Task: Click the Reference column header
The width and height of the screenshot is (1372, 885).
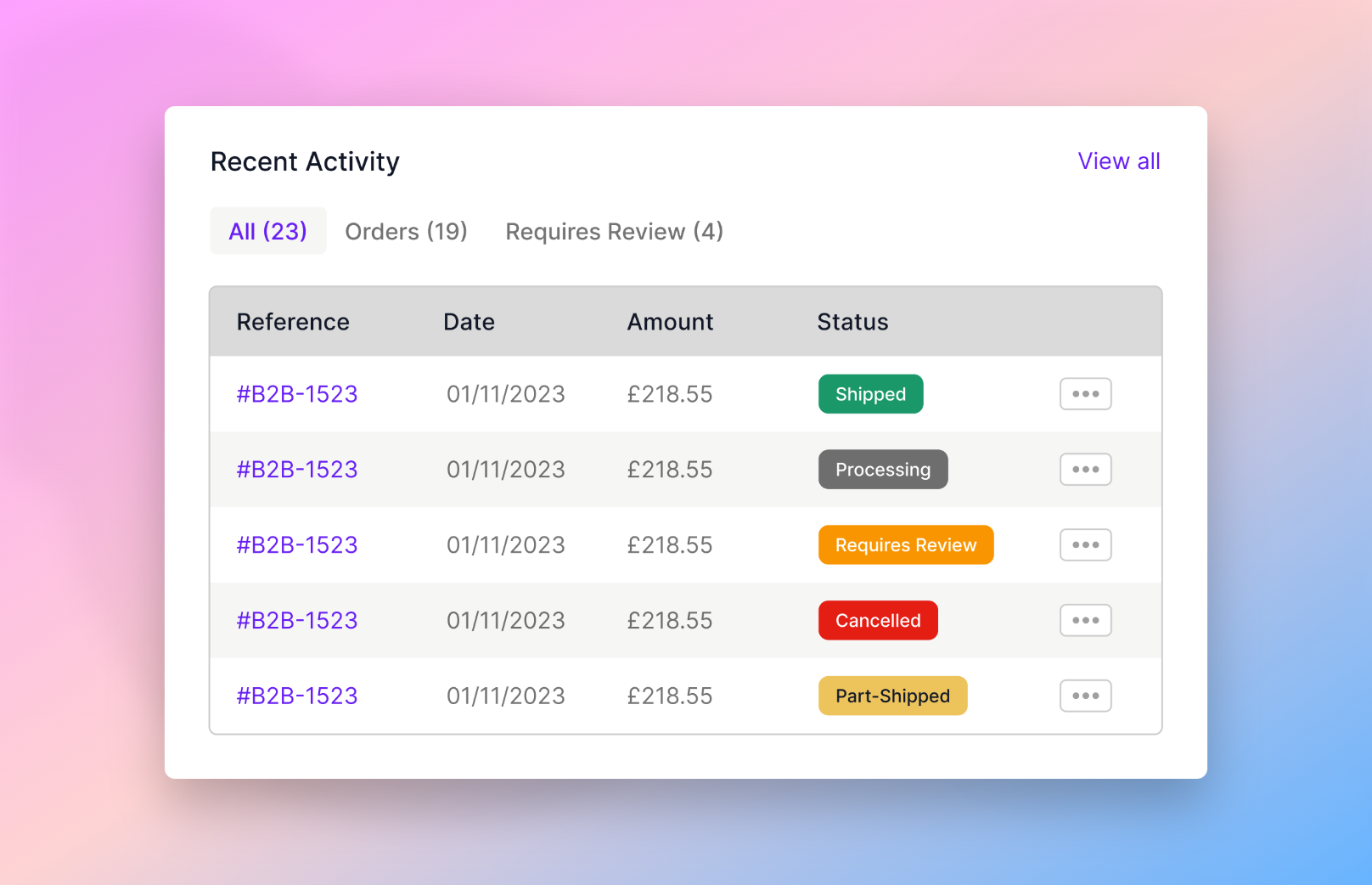Action: click(292, 321)
